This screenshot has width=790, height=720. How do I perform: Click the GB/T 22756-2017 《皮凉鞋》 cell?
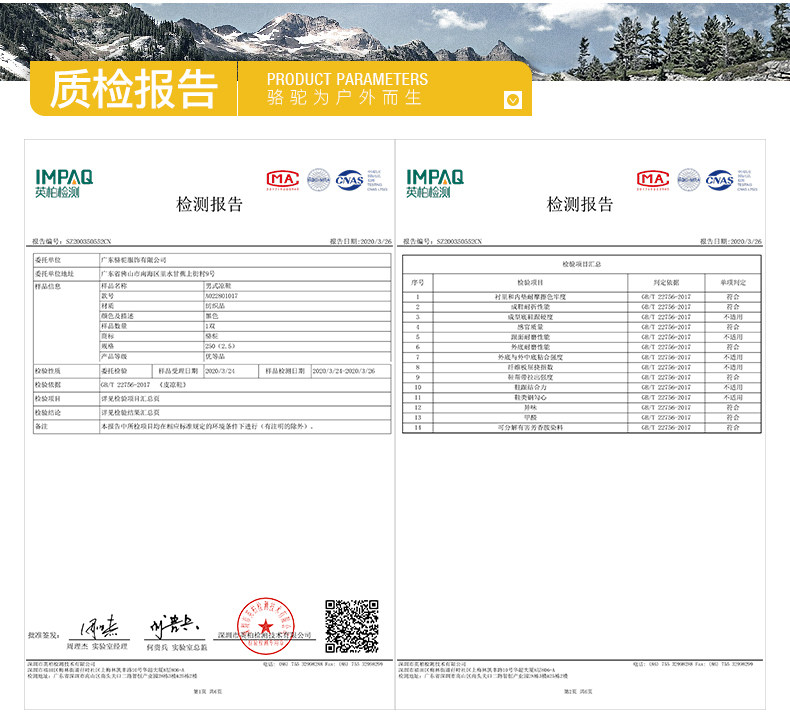[245, 385]
